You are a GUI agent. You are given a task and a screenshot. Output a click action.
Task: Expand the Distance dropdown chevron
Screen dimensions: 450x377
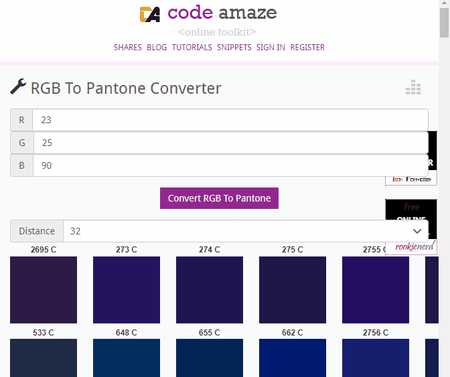[x=417, y=231]
